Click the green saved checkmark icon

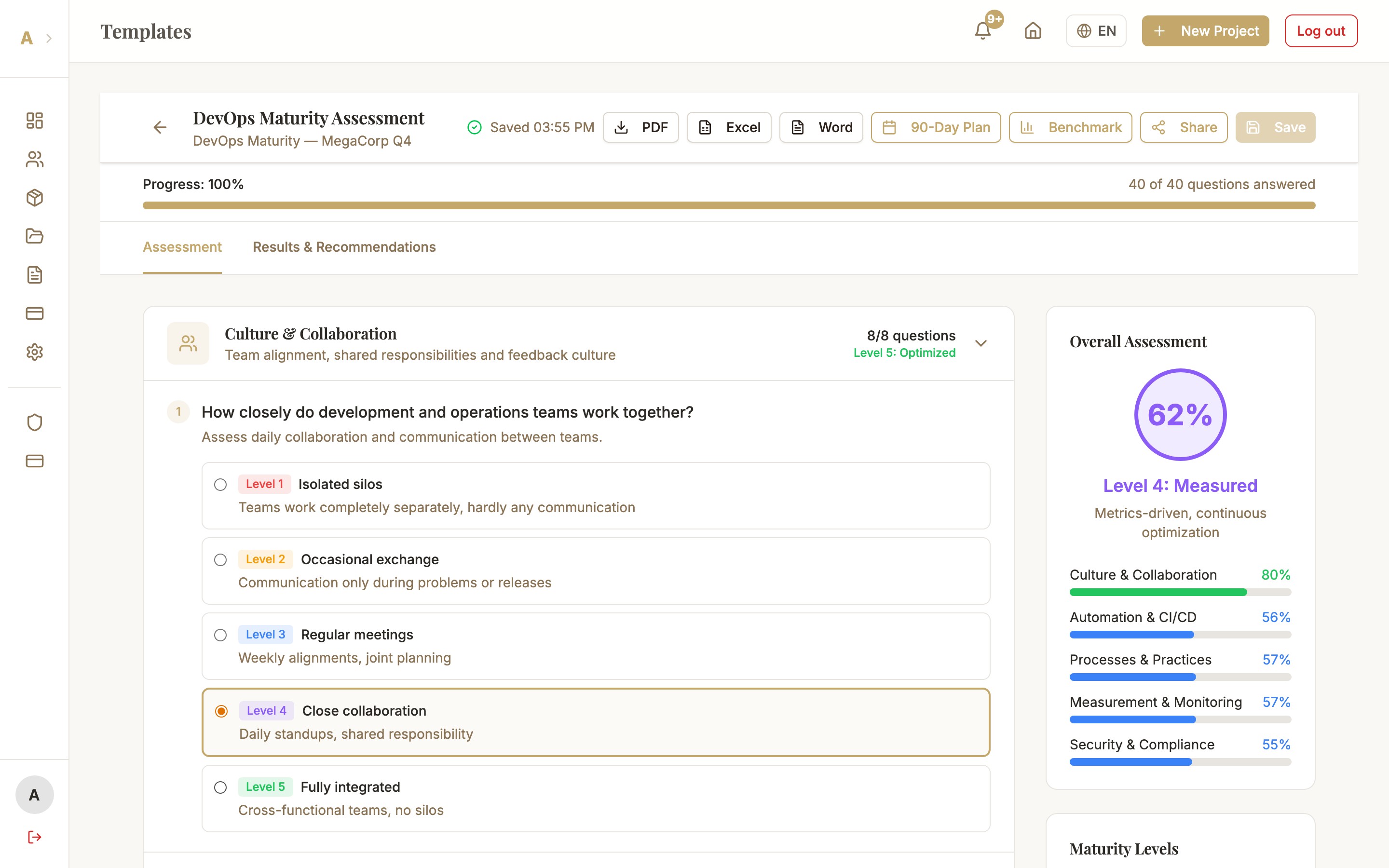[474, 127]
